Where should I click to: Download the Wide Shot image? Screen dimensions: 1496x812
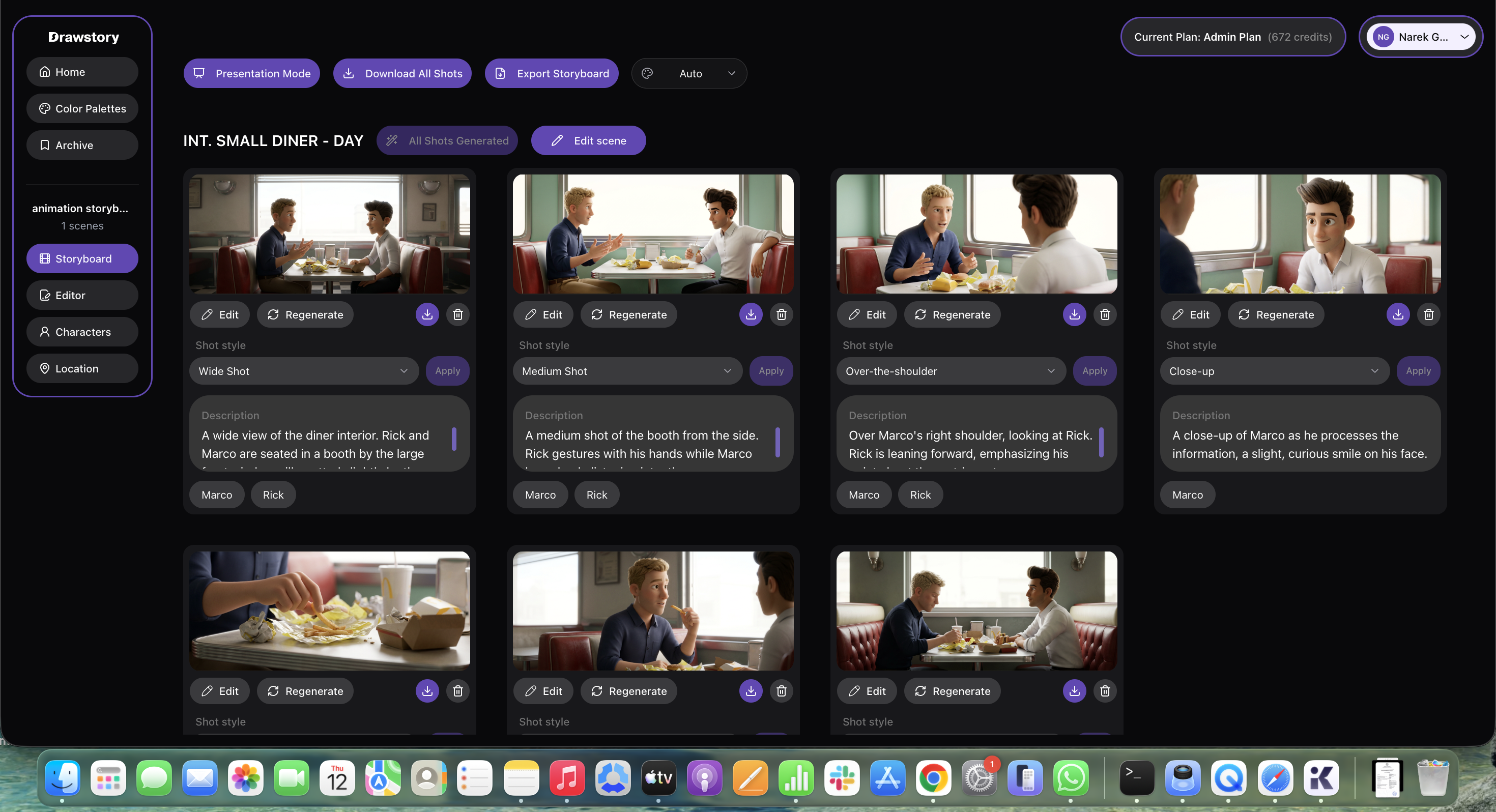427,314
